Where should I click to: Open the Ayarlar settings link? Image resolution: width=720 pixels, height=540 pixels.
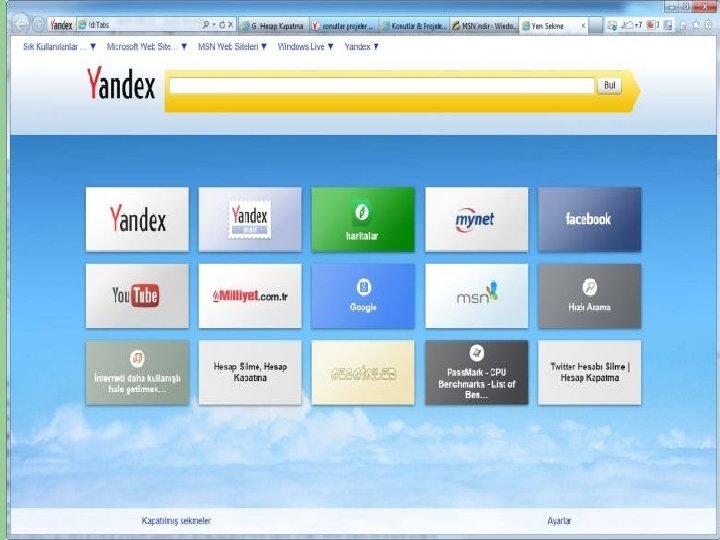(x=559, y=521)
